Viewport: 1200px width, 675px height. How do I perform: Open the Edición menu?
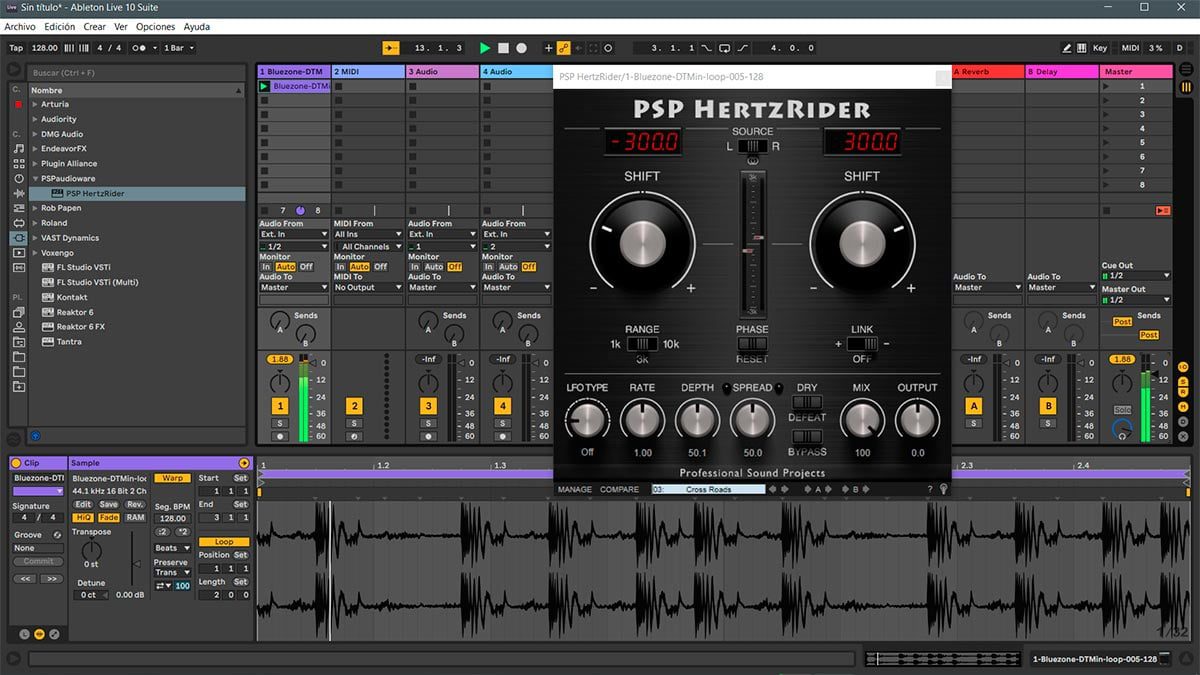(x=60, y=27)
